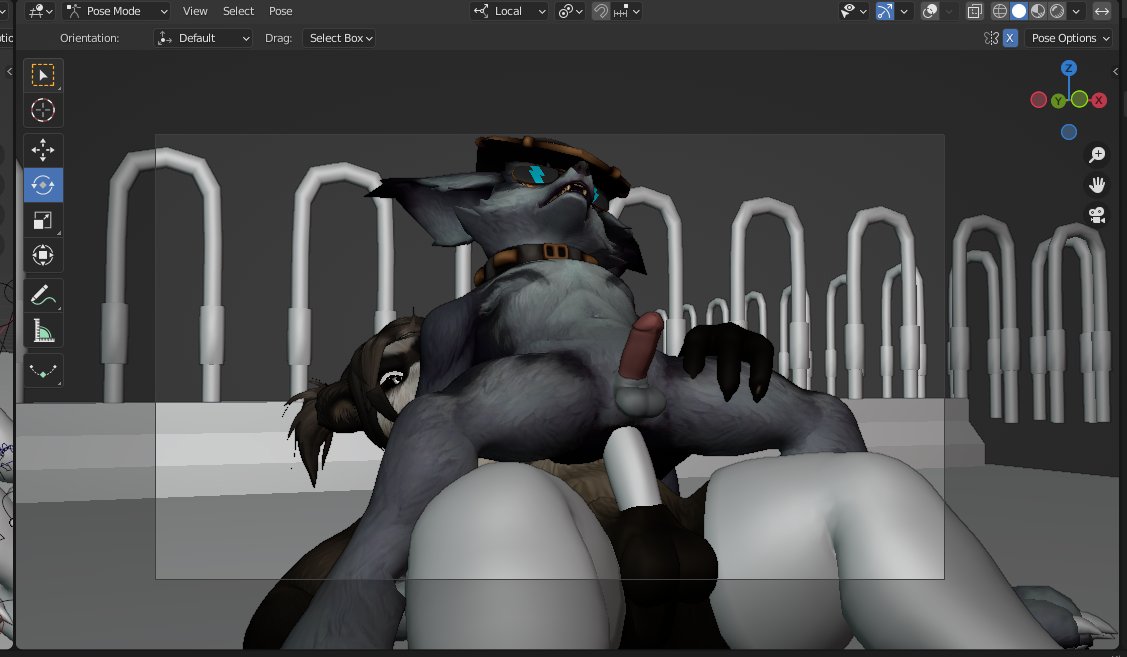Switch to material preview shading

tap(1038, 11)
